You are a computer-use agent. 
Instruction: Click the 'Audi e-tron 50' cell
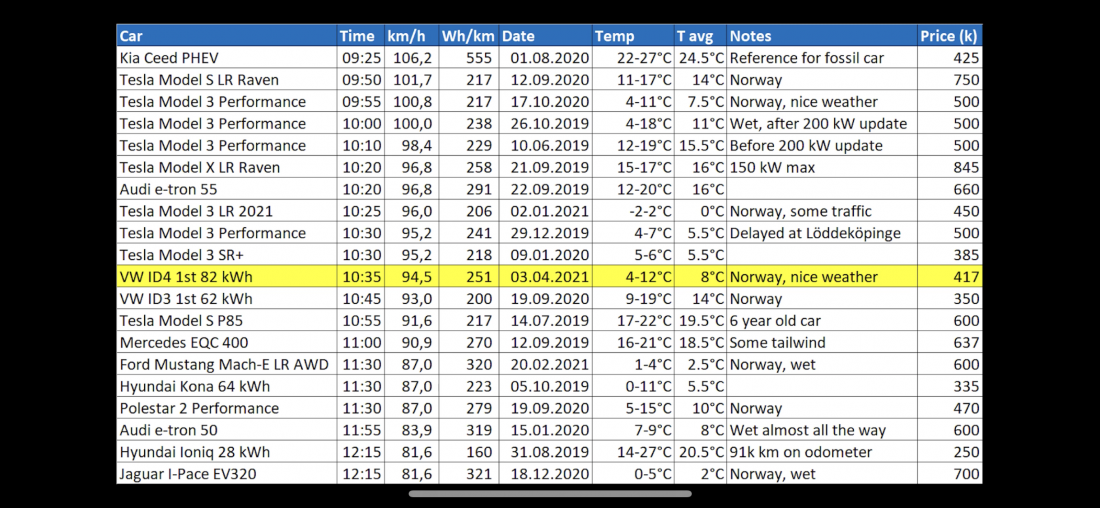point(227,430)
